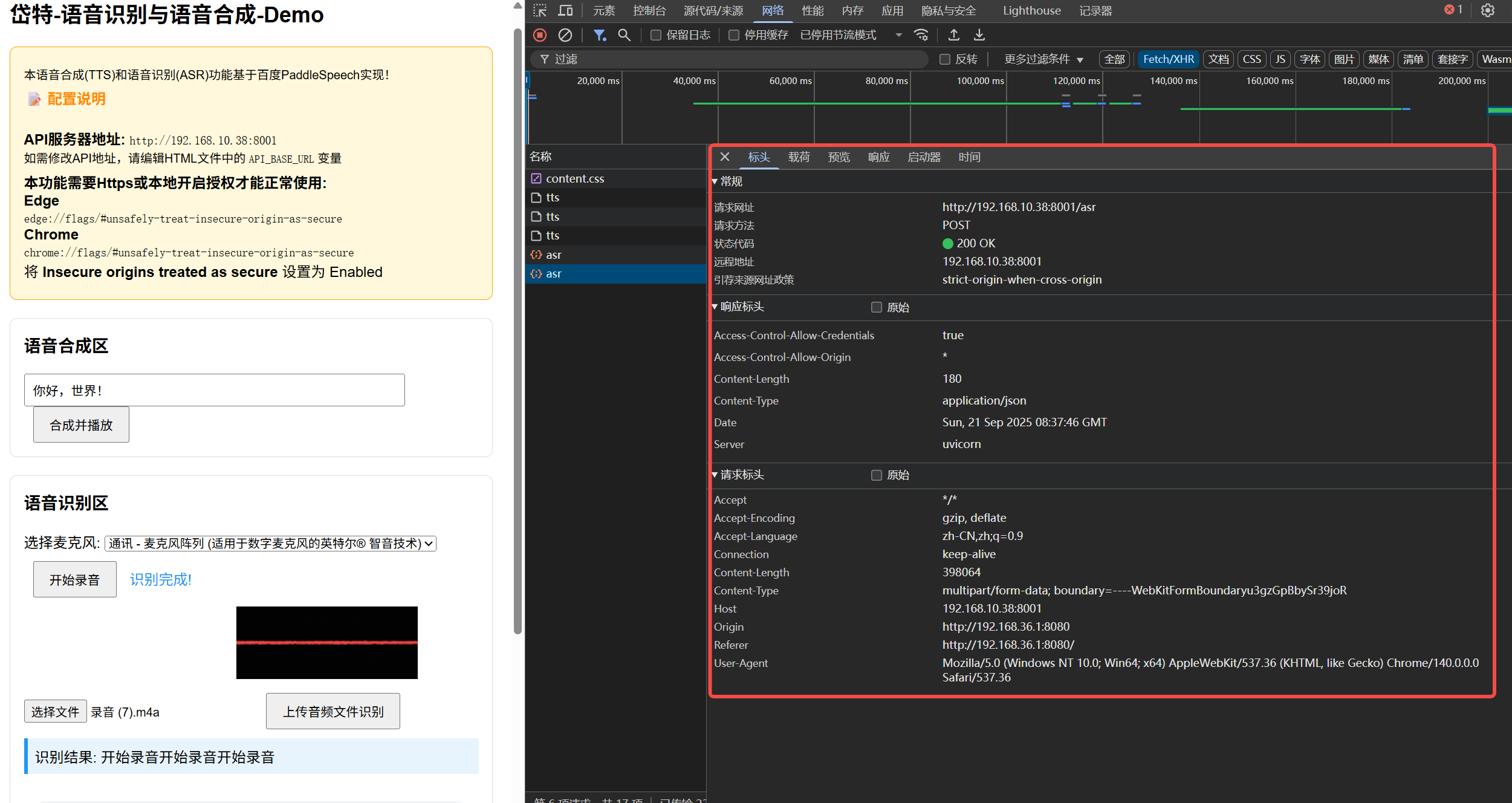Screen dimensions: 1512x803
Task: Click the 上传音频文件识别 button
Action: pos(333,711)
